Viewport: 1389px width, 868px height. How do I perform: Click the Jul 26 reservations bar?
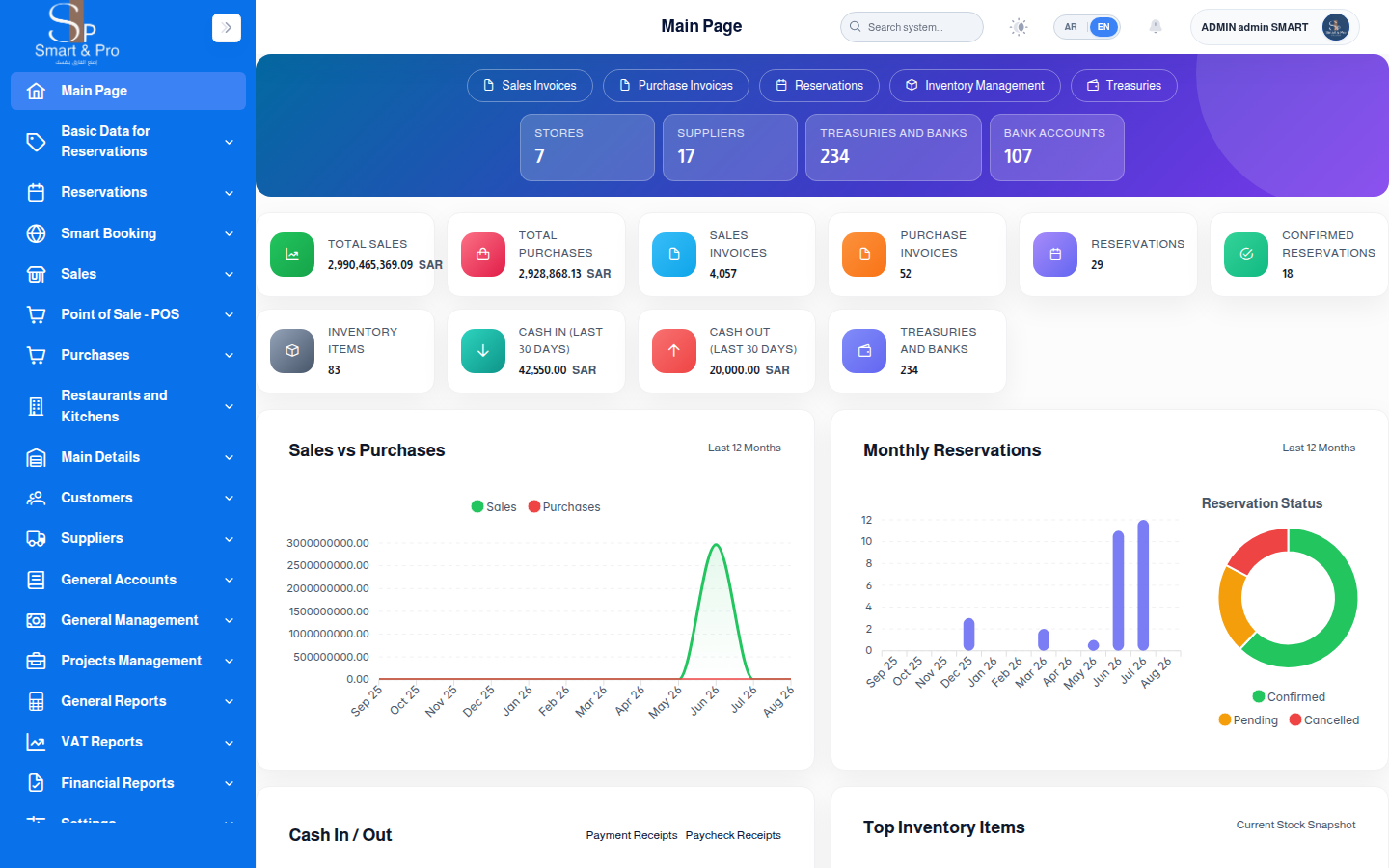pos(1143,585)
